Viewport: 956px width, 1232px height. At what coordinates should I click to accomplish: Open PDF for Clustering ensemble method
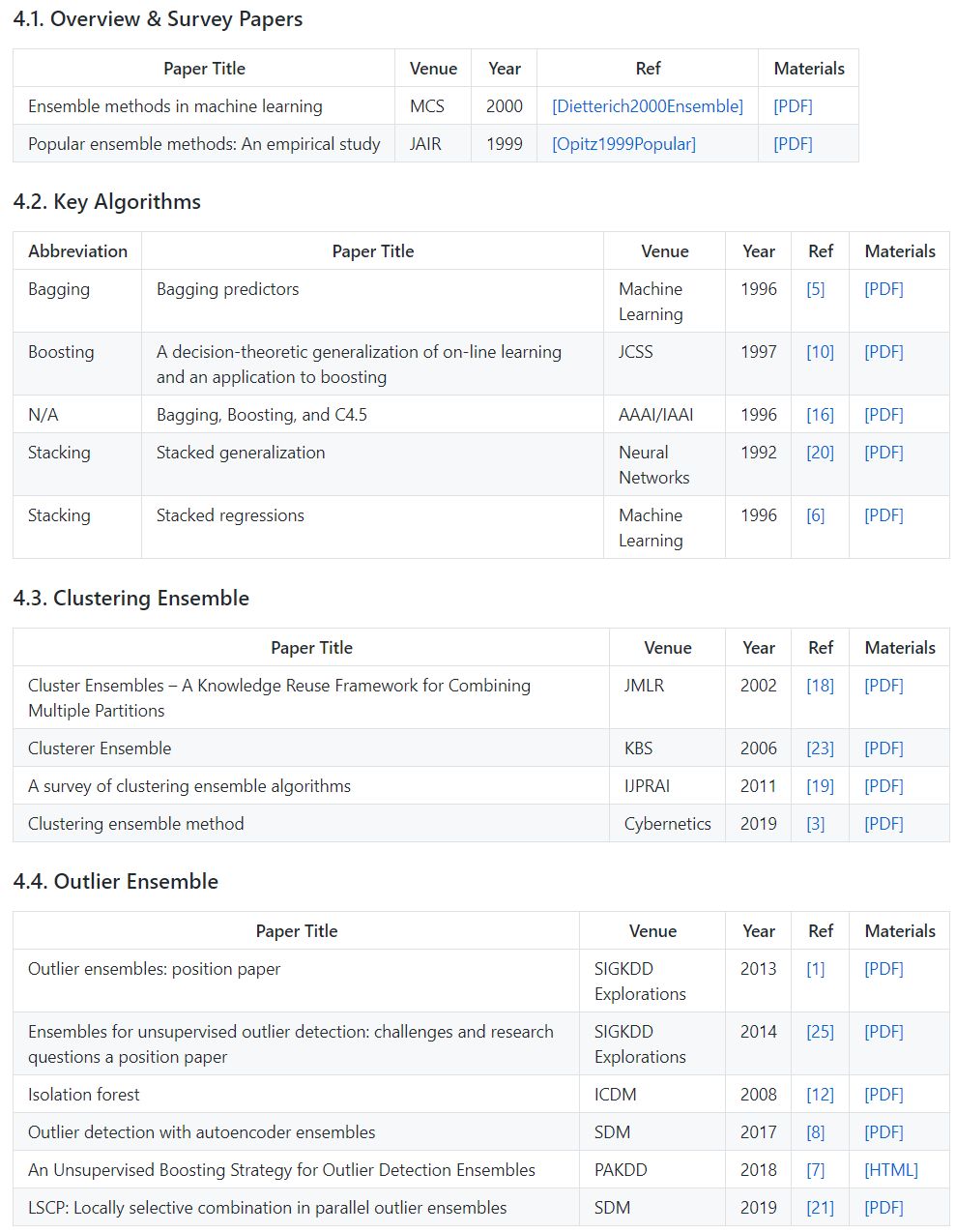pyautogui.click(x=884, y=824)
